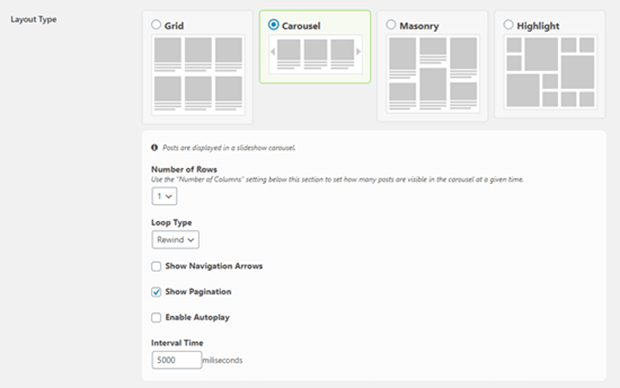The width and height of the screenshot is (620, 388).
Task: Choose the Masonry layout radio button
Action: pyautogui.click(x=391, y=25)
